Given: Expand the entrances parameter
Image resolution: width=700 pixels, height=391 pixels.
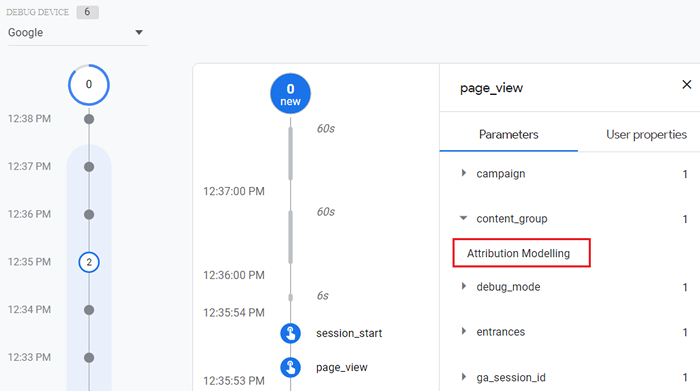Looking at the screenshot, I should pyautogui.click(x=464, y=331).
